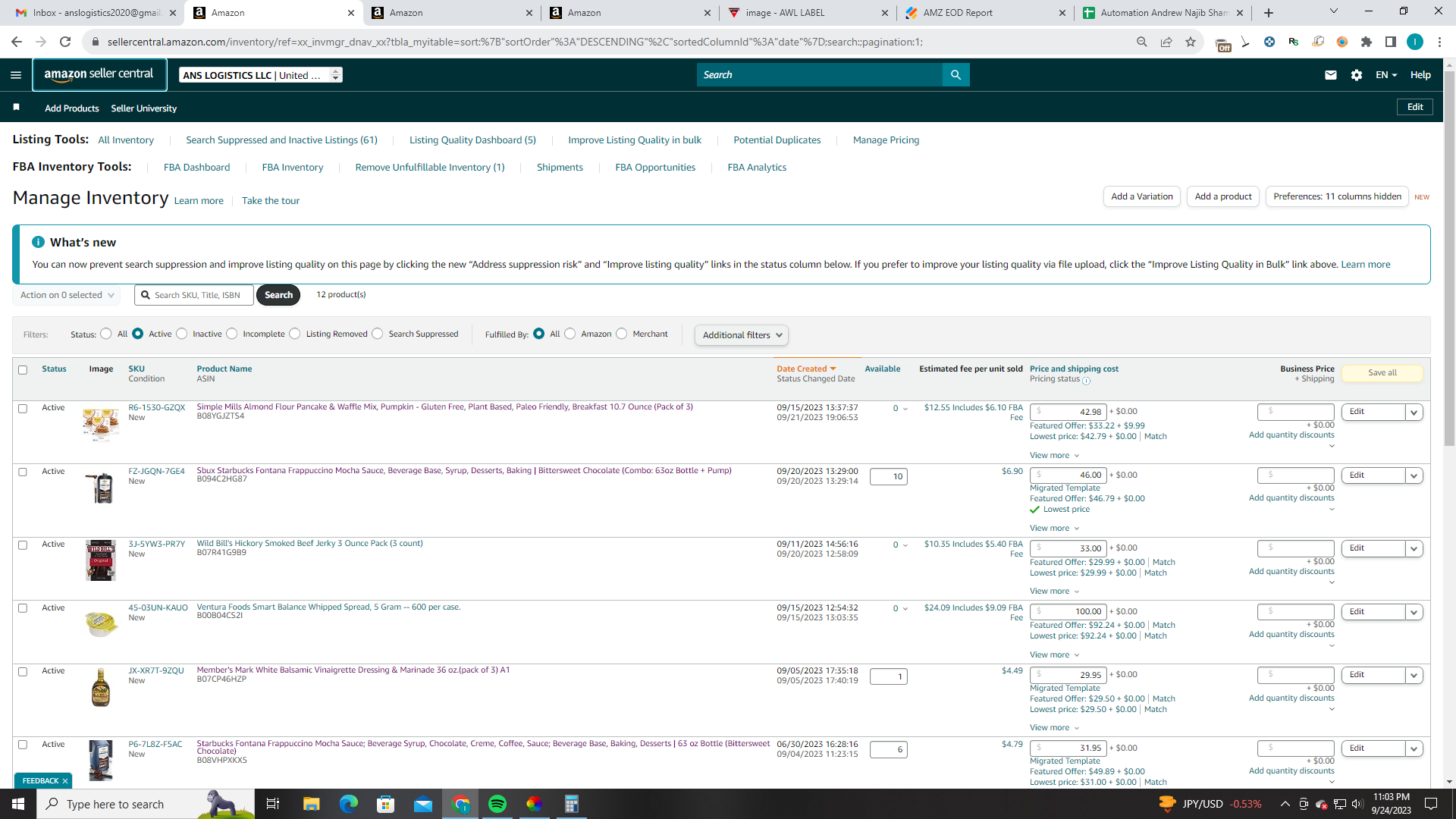The width and height of the screenshot is (1456, 819).
Task: Open Microsoft Edge from the taskbar
Action: pyautogui.click(x=348, y=804)
